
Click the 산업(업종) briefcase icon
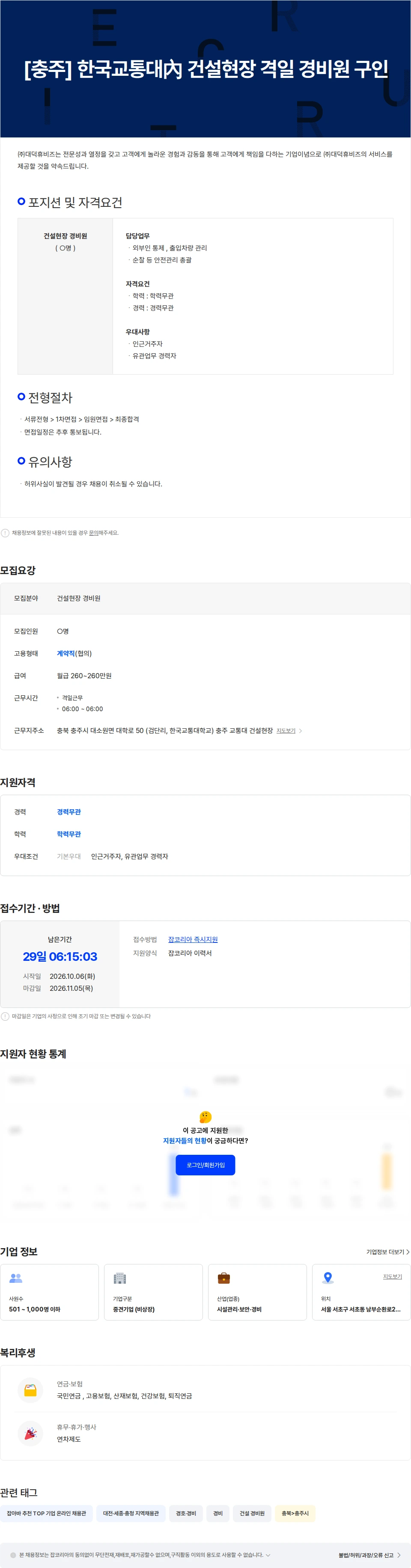(223, 1278)
